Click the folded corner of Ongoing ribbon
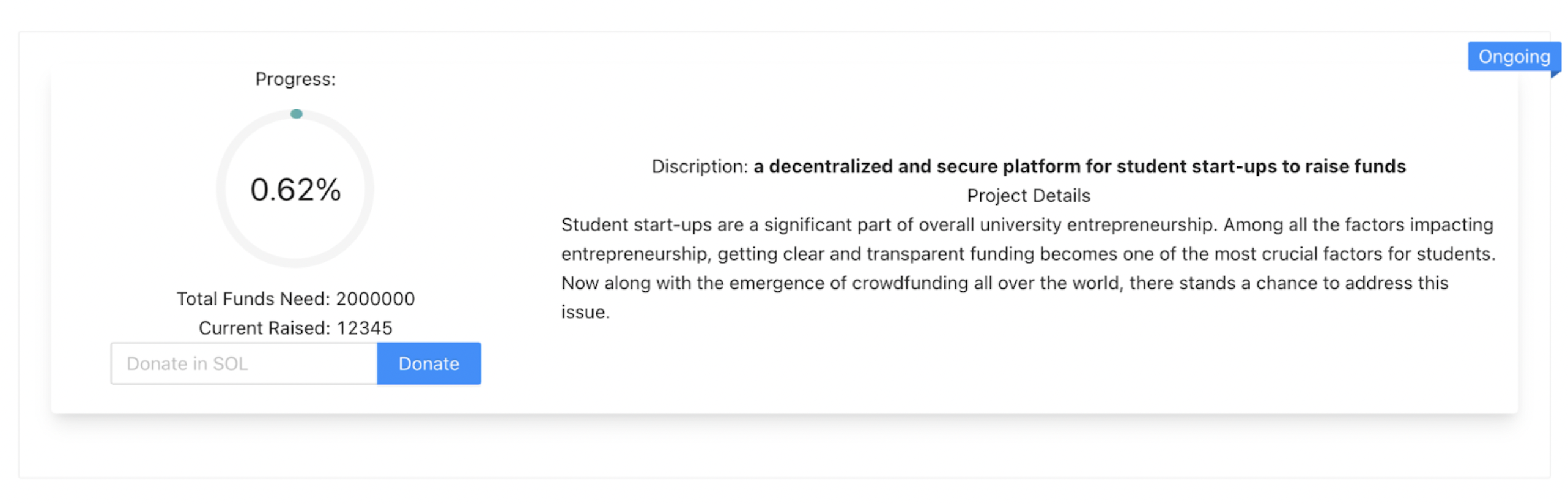The width and height of the screenshot is (1568, 504). (1556, 75)
